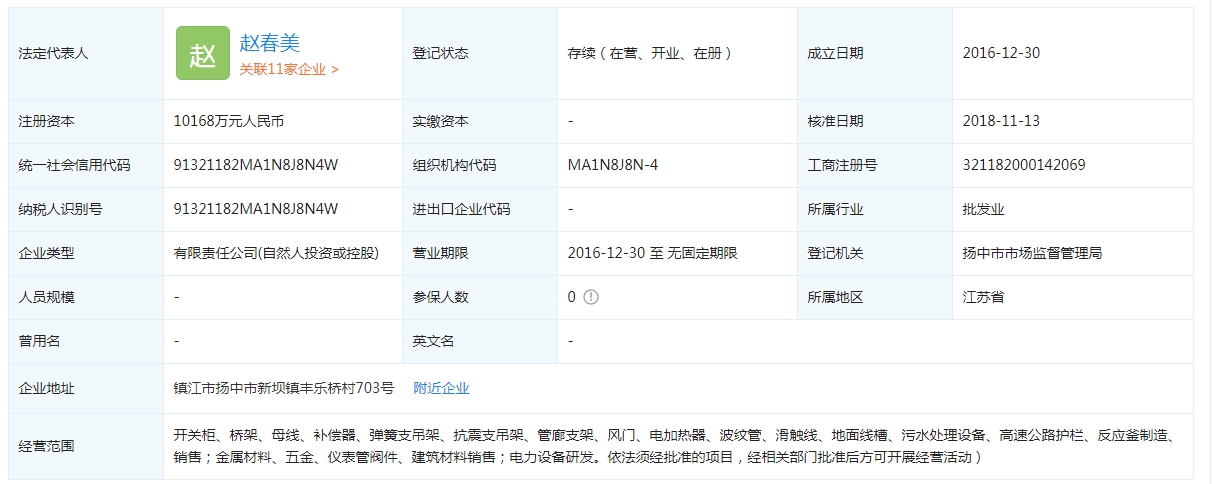The width and height of the screenshot is (1212, 484).
Task: Open legal representative 赵春美 profile link
Action: [x=270, y=43]
